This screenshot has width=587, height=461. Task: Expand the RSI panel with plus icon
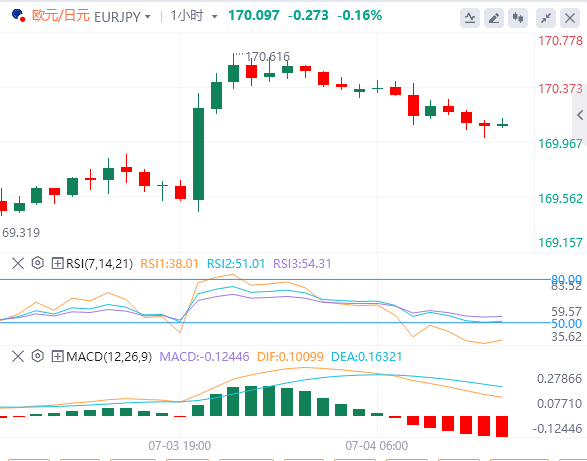tap(57, 263)
